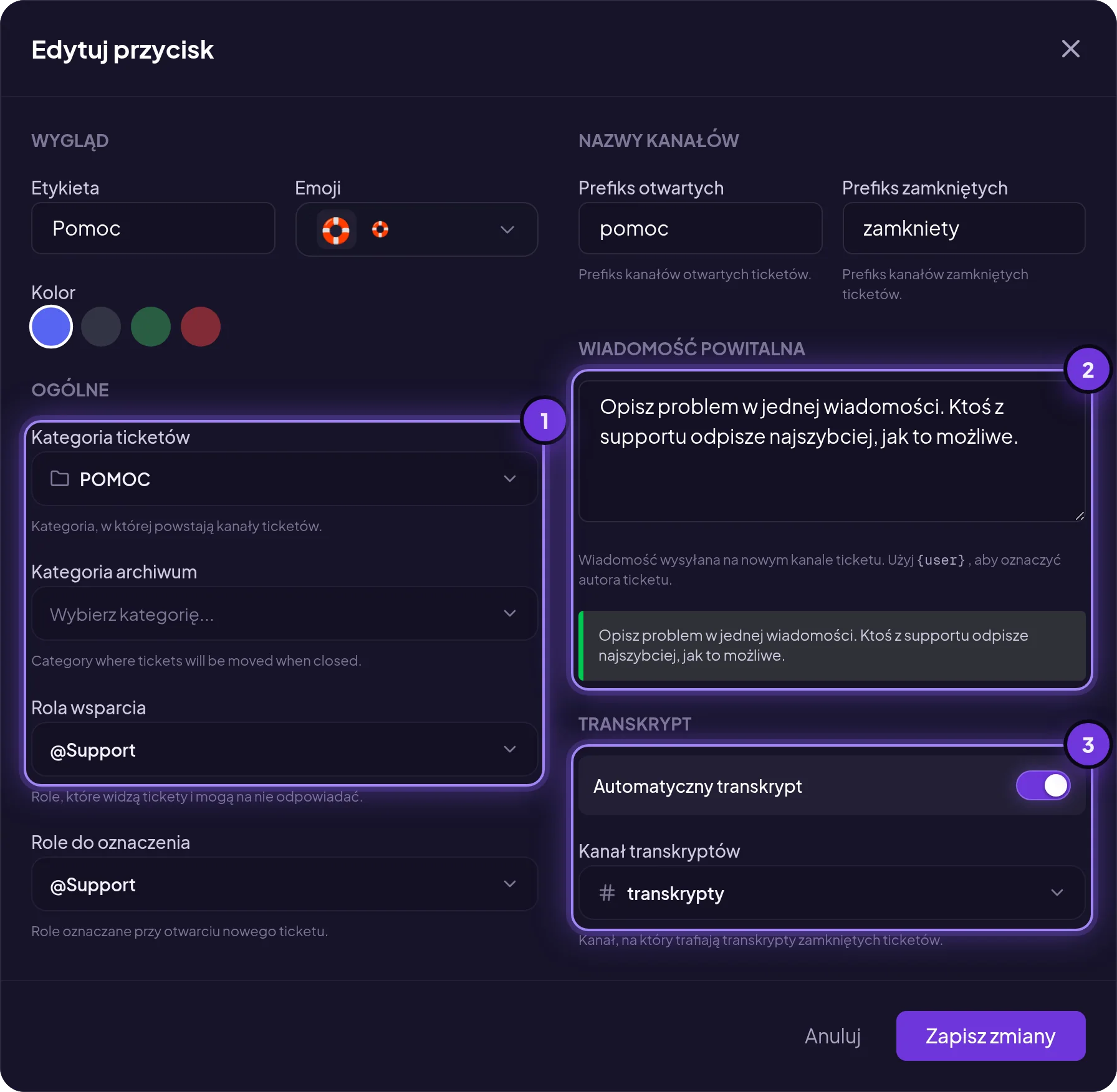
Task: Click the 'TRANSKRYPT' section heading
Action: point(635,724)
